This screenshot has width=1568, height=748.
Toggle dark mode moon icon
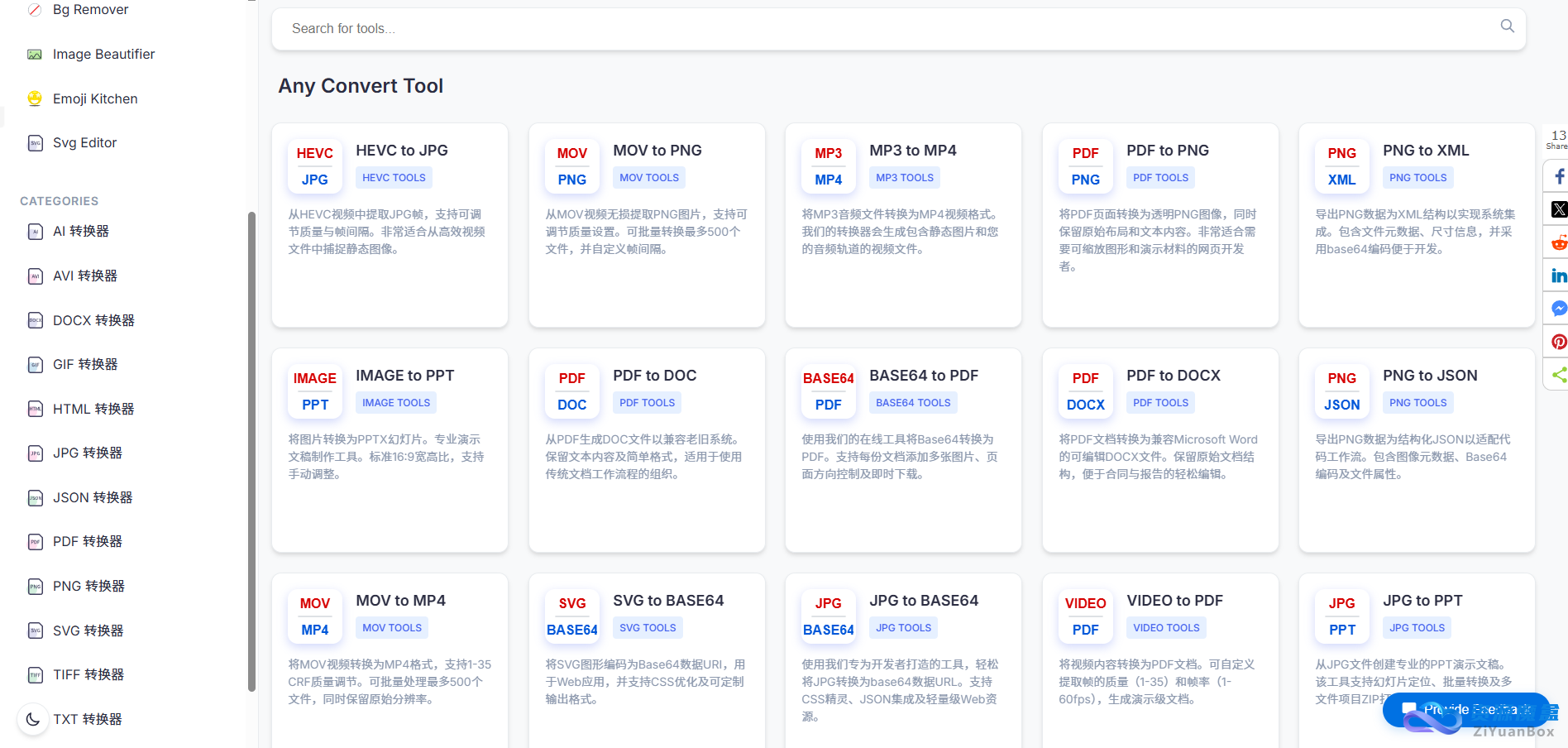33,719
